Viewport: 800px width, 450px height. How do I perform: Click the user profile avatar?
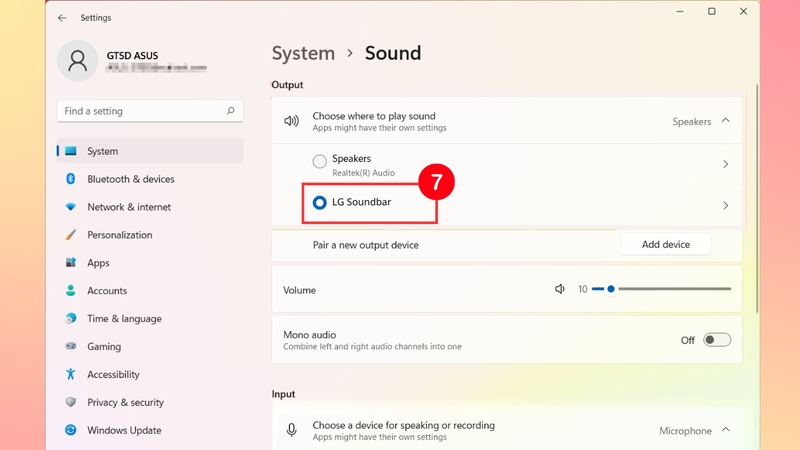78,61
